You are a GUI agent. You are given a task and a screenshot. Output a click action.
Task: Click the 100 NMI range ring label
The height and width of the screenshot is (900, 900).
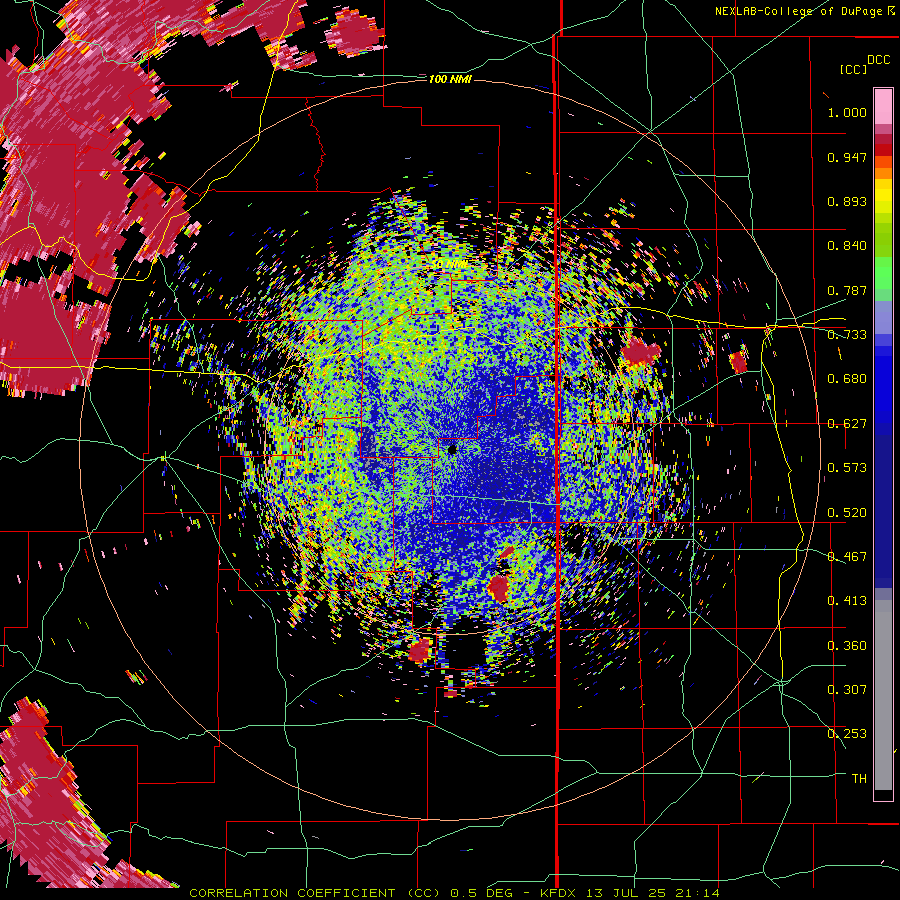point(450,79)
